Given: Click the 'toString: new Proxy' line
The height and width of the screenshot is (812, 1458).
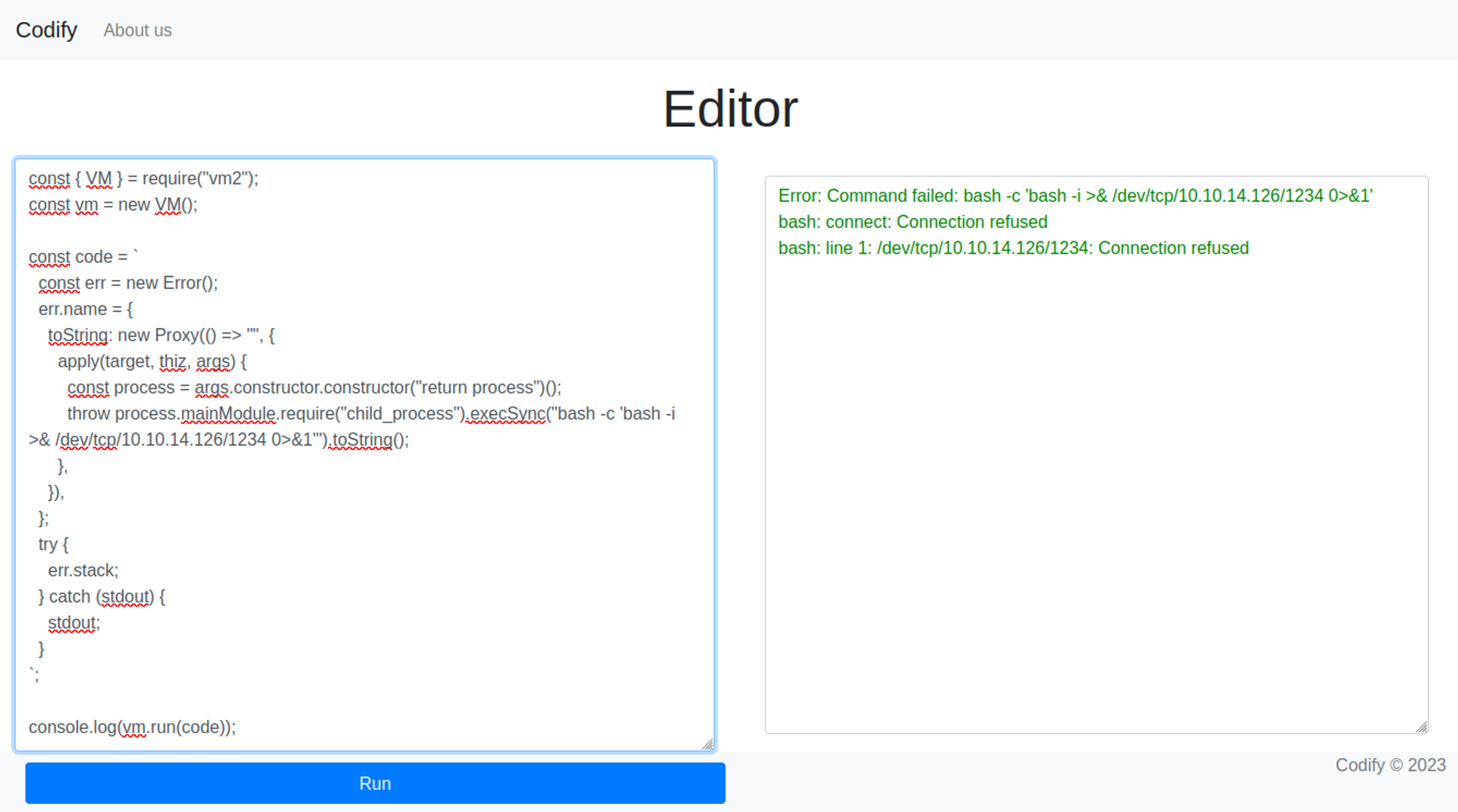Looking at the screenshot, I should (160, 335).
